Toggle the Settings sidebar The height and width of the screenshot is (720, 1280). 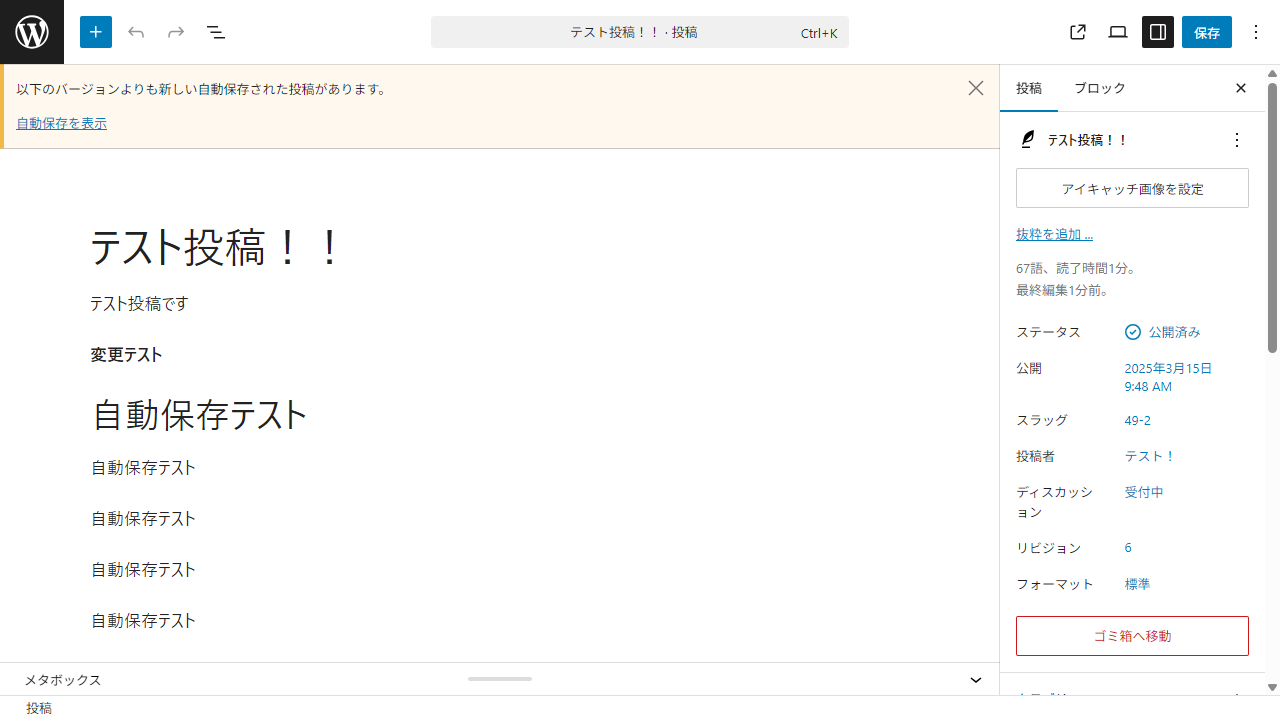point(1157,31)
